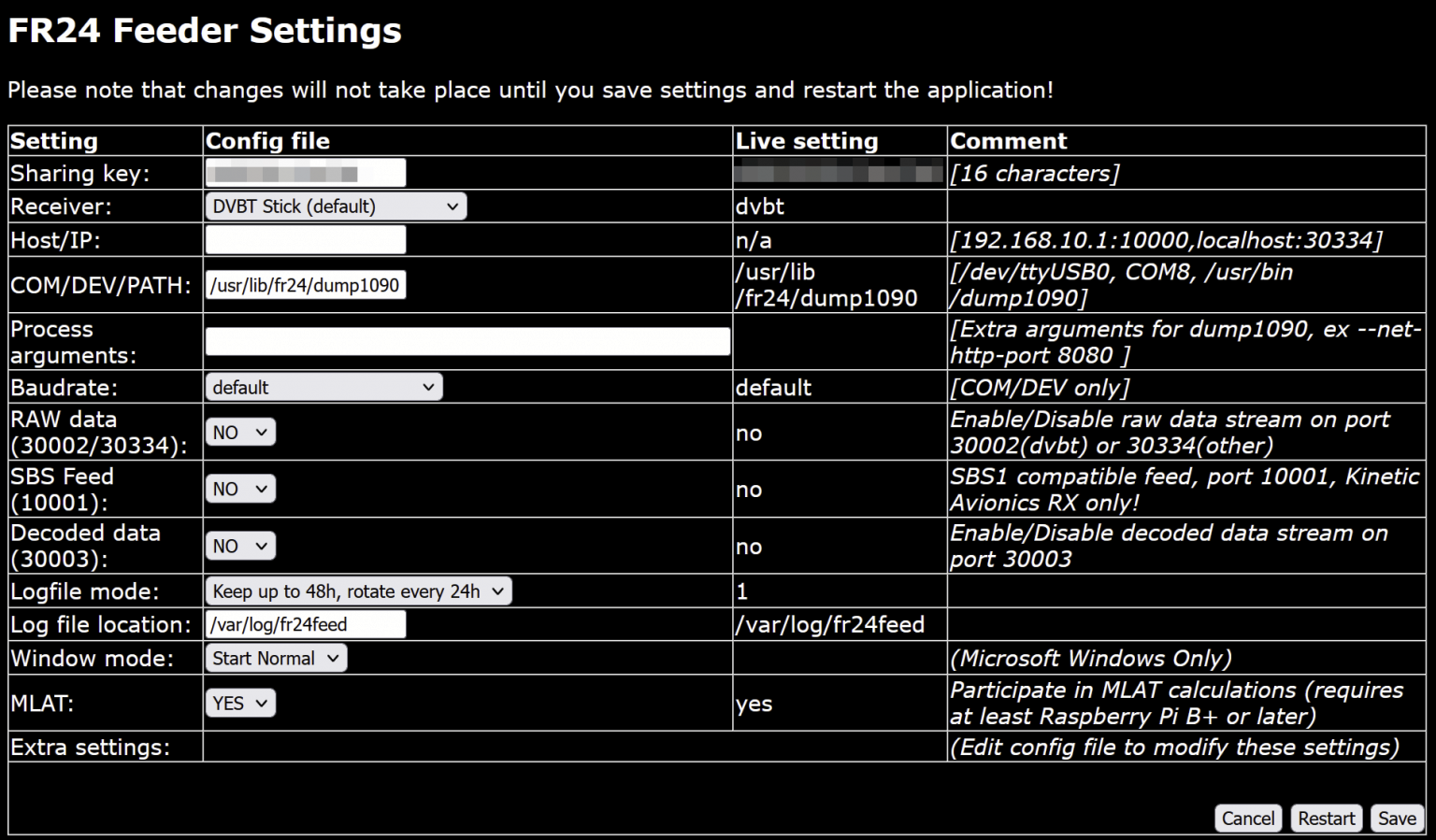This screenshot has width=1436, height=840.
Task: Click the SBS Feed live value 'no'
Action: pos(748,490)
